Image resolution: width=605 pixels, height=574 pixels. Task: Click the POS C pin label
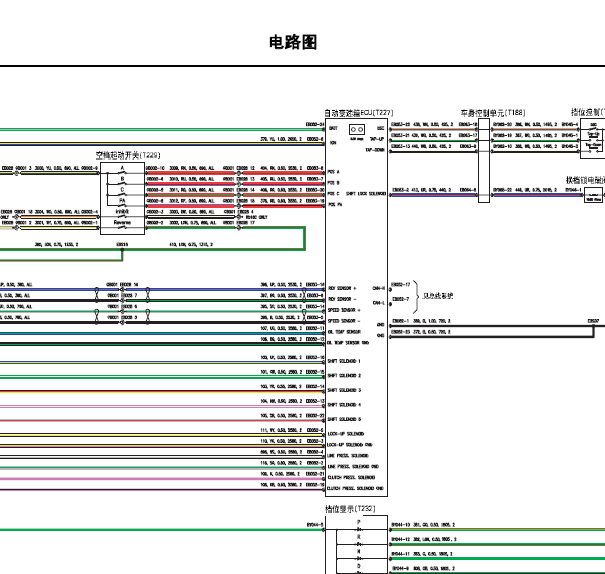click(x=333, y=194)
